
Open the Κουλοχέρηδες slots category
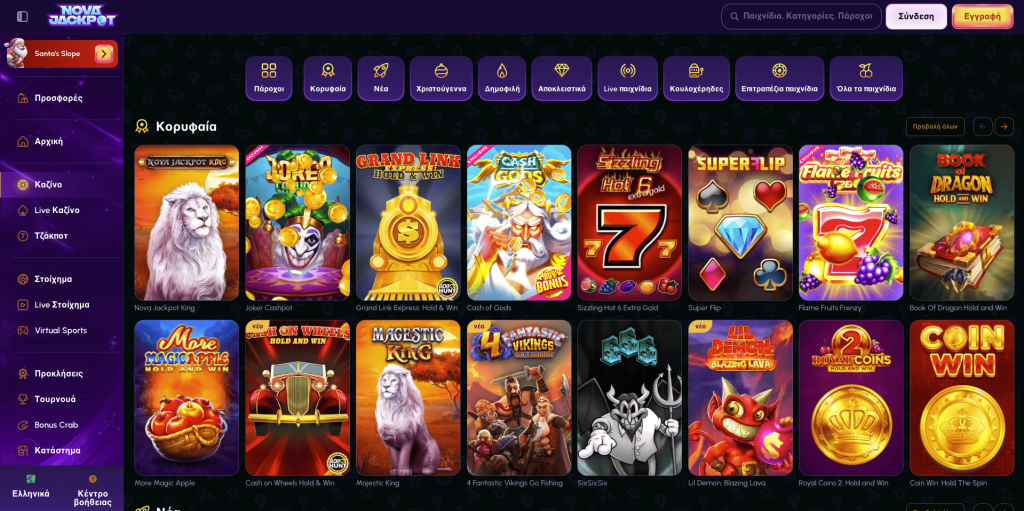tap(696, 78)
